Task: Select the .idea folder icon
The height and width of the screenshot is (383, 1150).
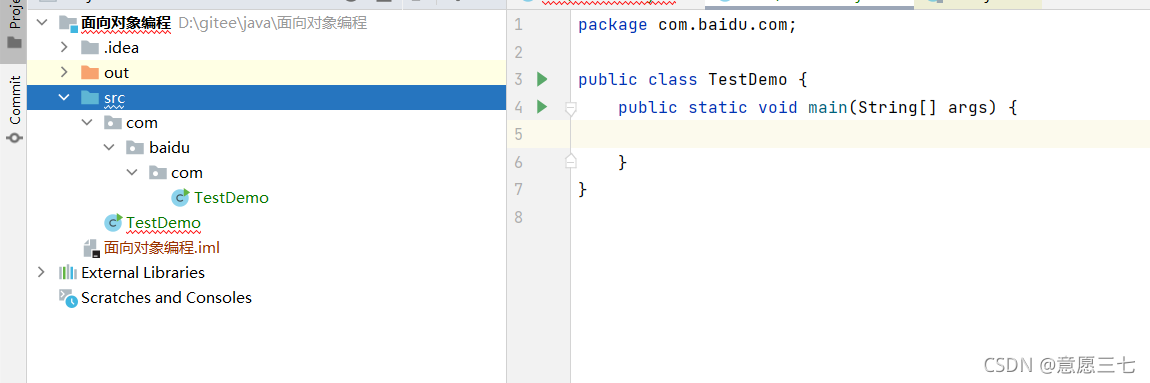Action: coord(89,48)
